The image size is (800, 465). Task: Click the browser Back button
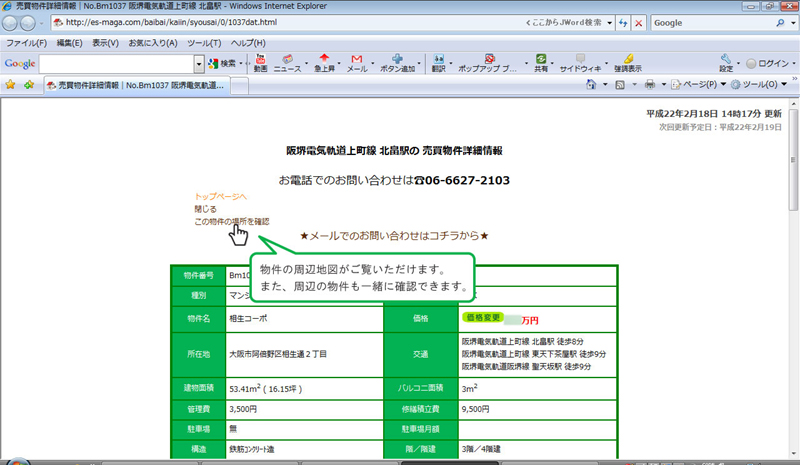[12, 23]
